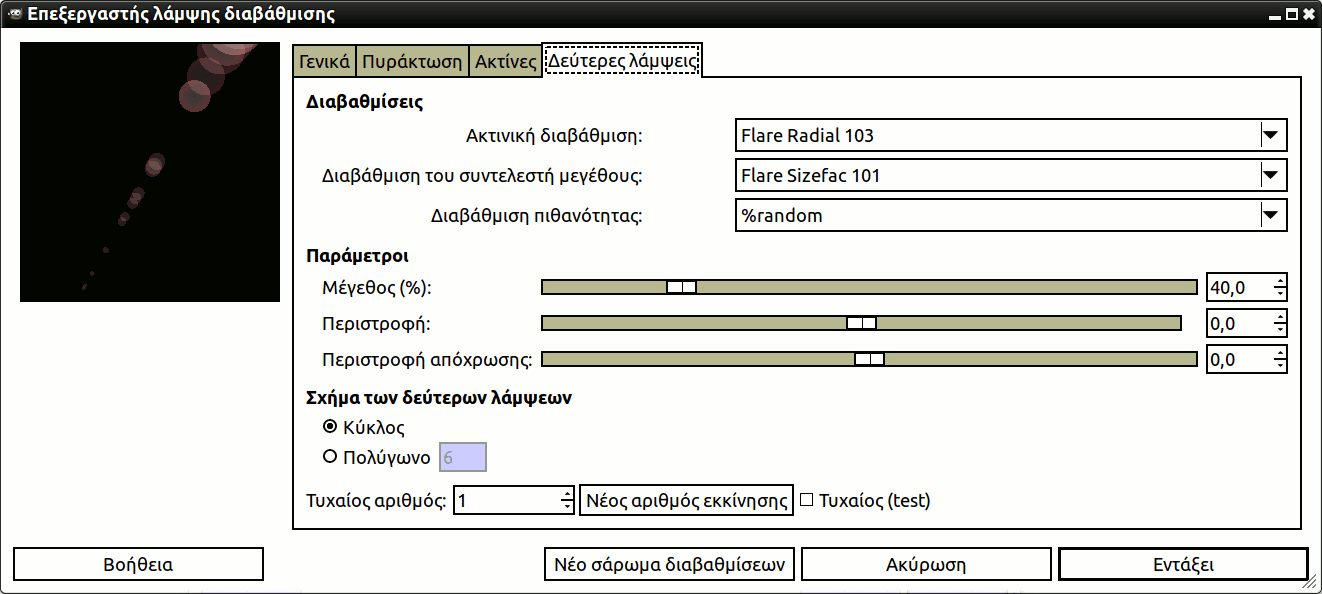Increase the Τυχαίος αριθμός seed value
Viewport: 1322px width, 594px height.
[x=567, y=494]
